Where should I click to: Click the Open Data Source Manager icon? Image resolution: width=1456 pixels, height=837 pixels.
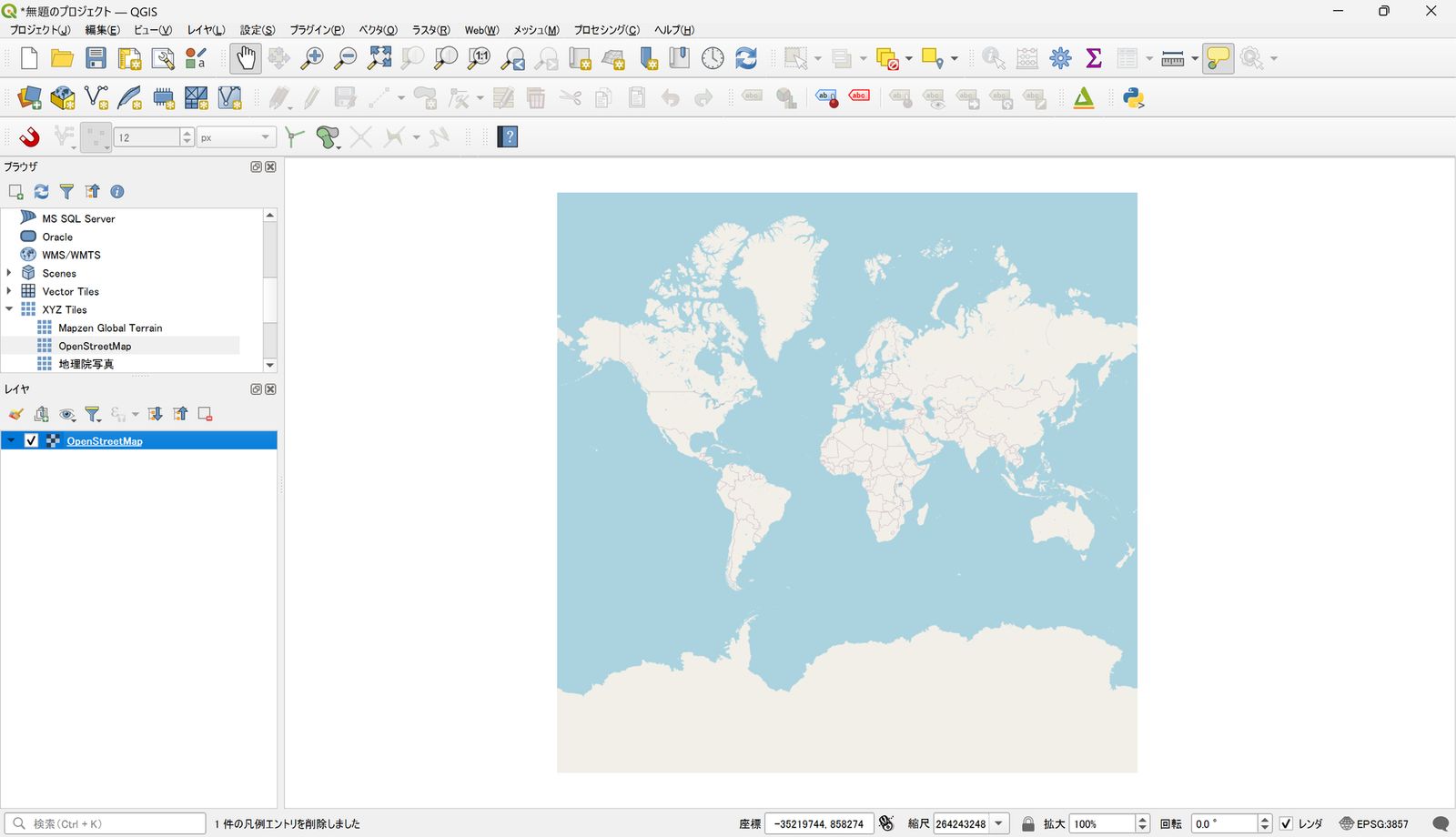pyautogui.click(x=29, y=98)
